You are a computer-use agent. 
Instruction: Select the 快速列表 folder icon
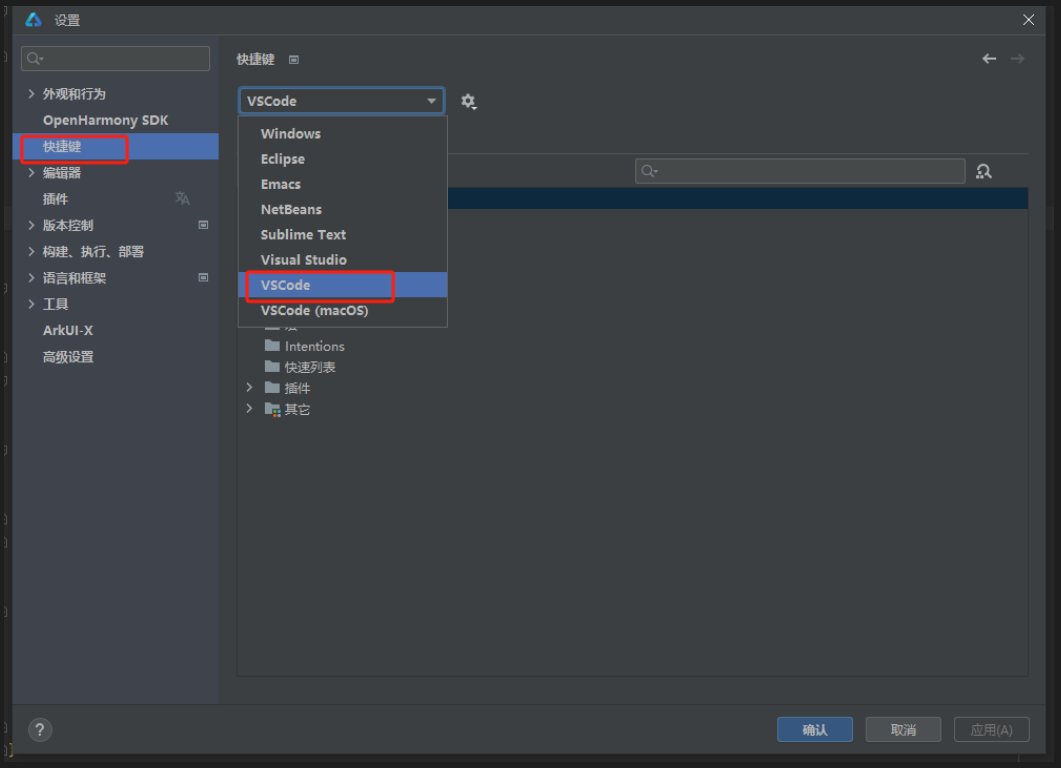pyautogui.click(x=272, y=367)
